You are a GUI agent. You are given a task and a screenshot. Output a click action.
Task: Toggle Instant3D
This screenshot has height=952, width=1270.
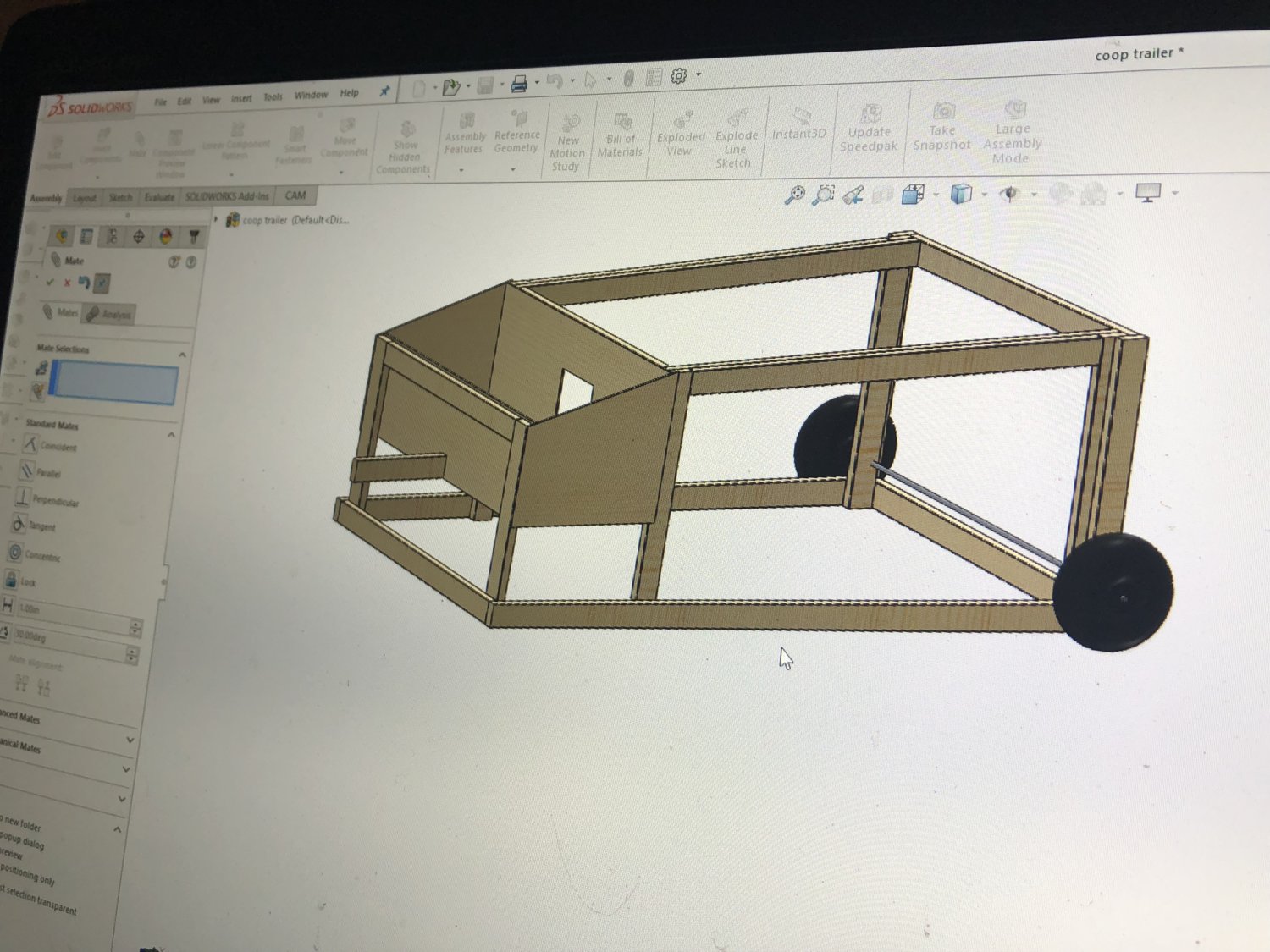point(799,124)
